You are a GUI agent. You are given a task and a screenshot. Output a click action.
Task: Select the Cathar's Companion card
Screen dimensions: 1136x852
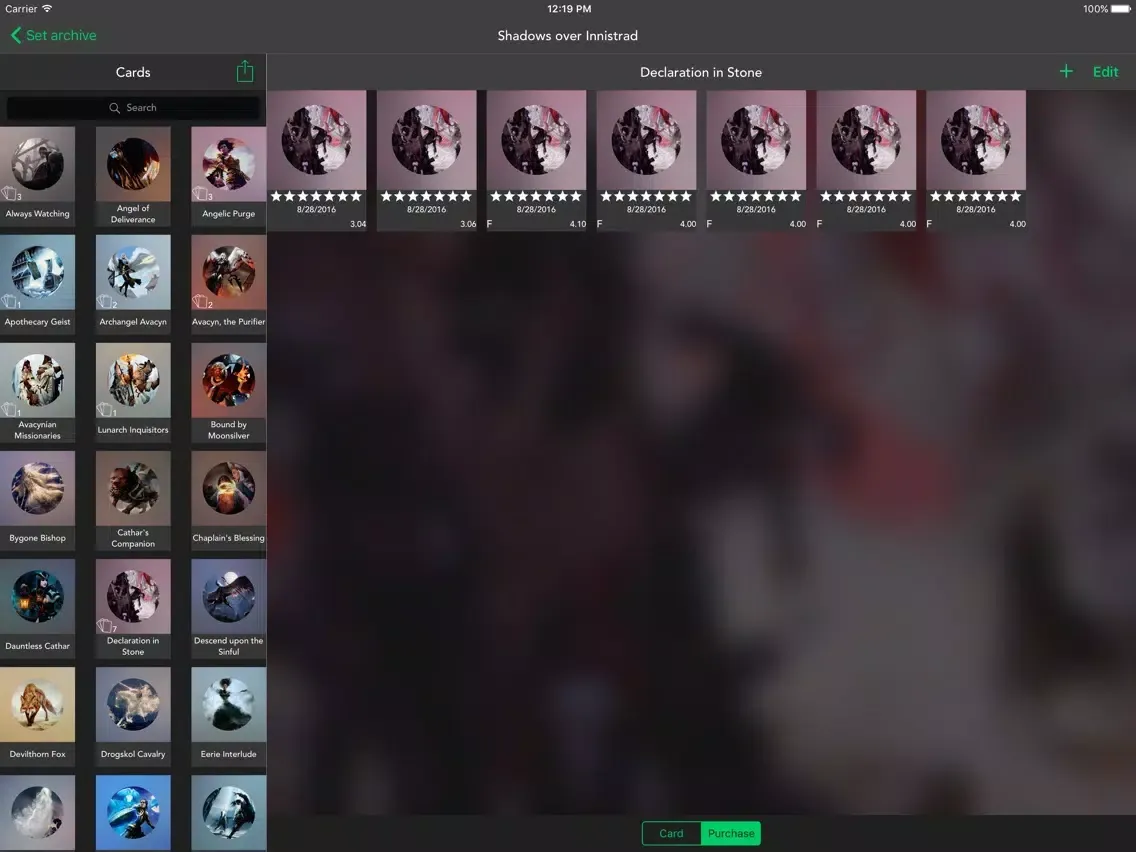[x=133, y=500]
